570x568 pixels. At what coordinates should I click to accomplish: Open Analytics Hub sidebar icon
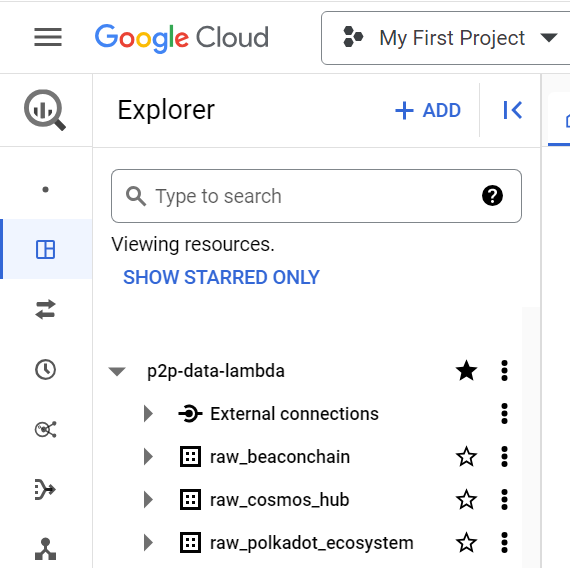[45, 429]
